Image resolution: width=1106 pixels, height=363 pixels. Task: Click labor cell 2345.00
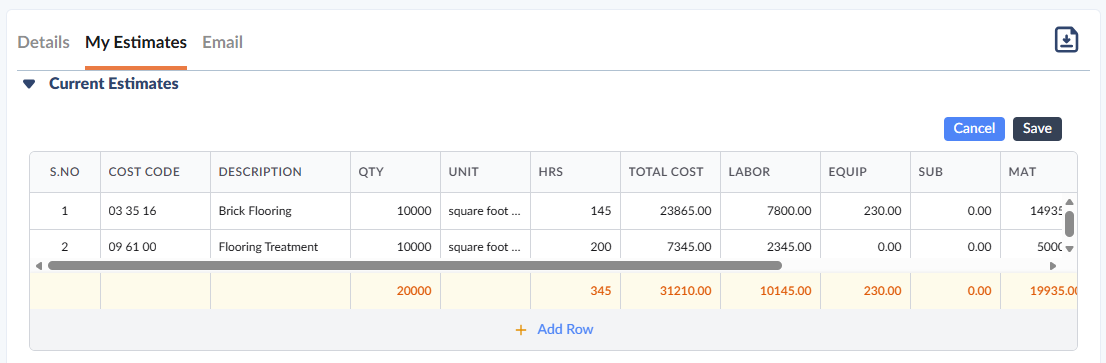coord(770,245)
